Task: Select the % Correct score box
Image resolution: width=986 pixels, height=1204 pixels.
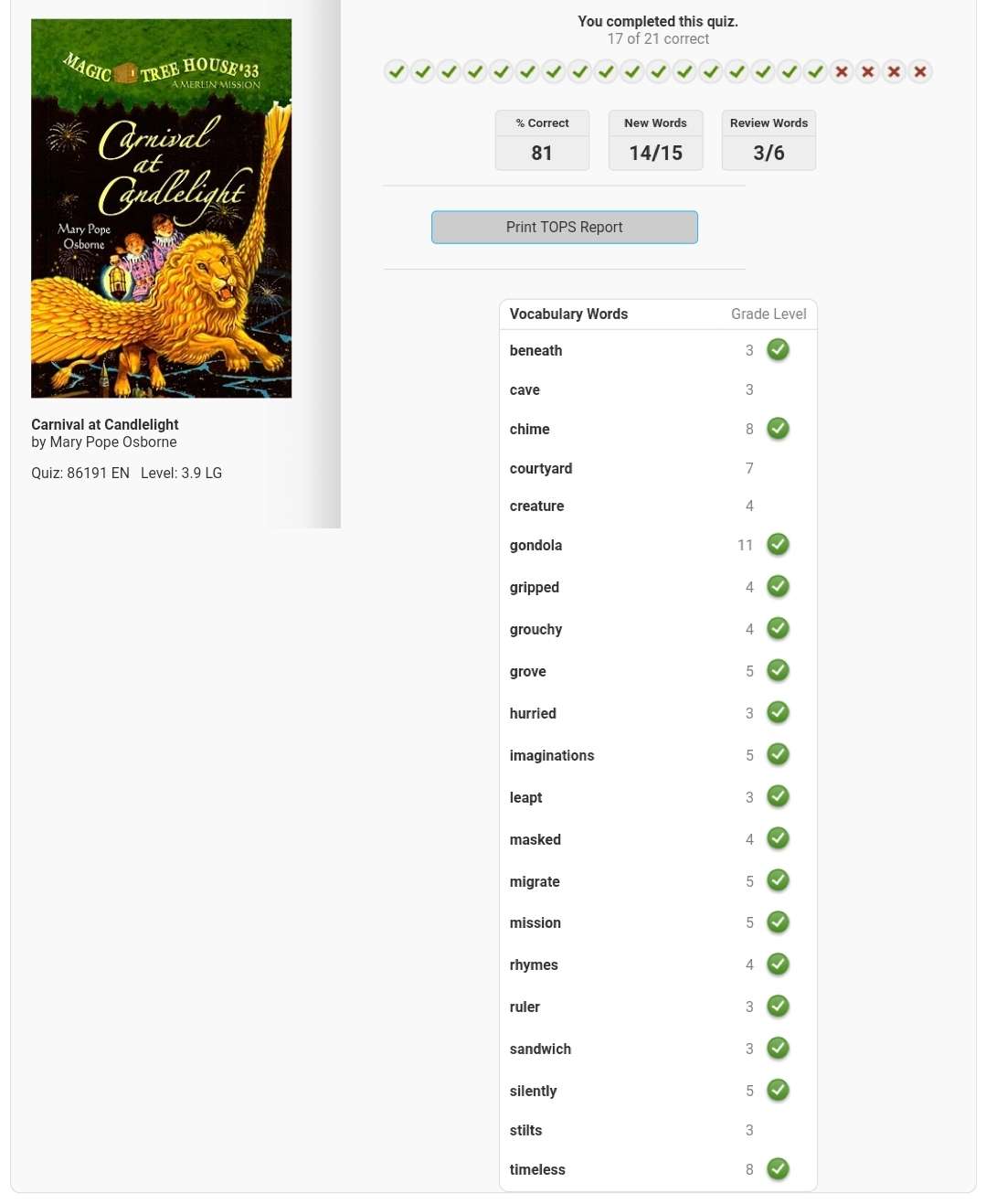Action: (542, 140)
